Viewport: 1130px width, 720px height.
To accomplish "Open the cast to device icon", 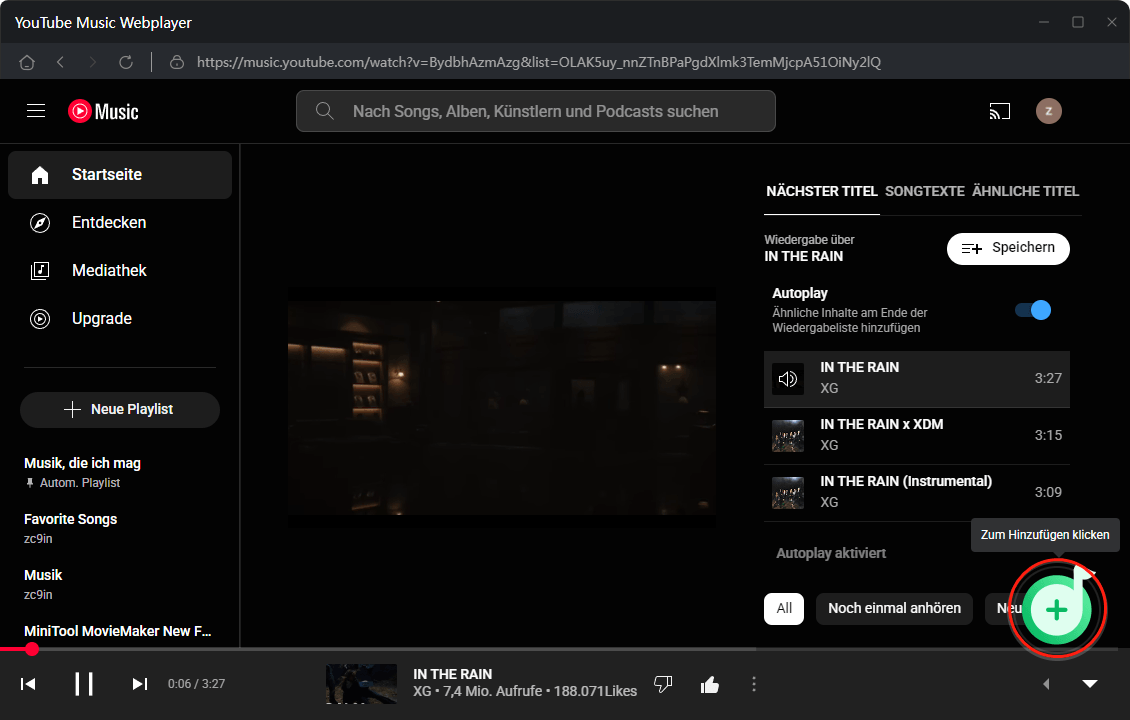I will coord(1000,111).
